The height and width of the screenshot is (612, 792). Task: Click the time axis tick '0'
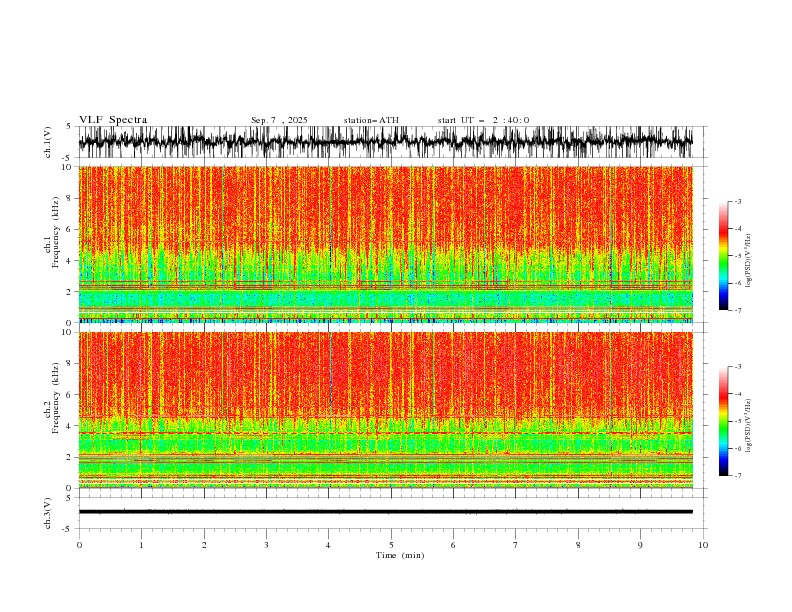[x=79, y=545]
